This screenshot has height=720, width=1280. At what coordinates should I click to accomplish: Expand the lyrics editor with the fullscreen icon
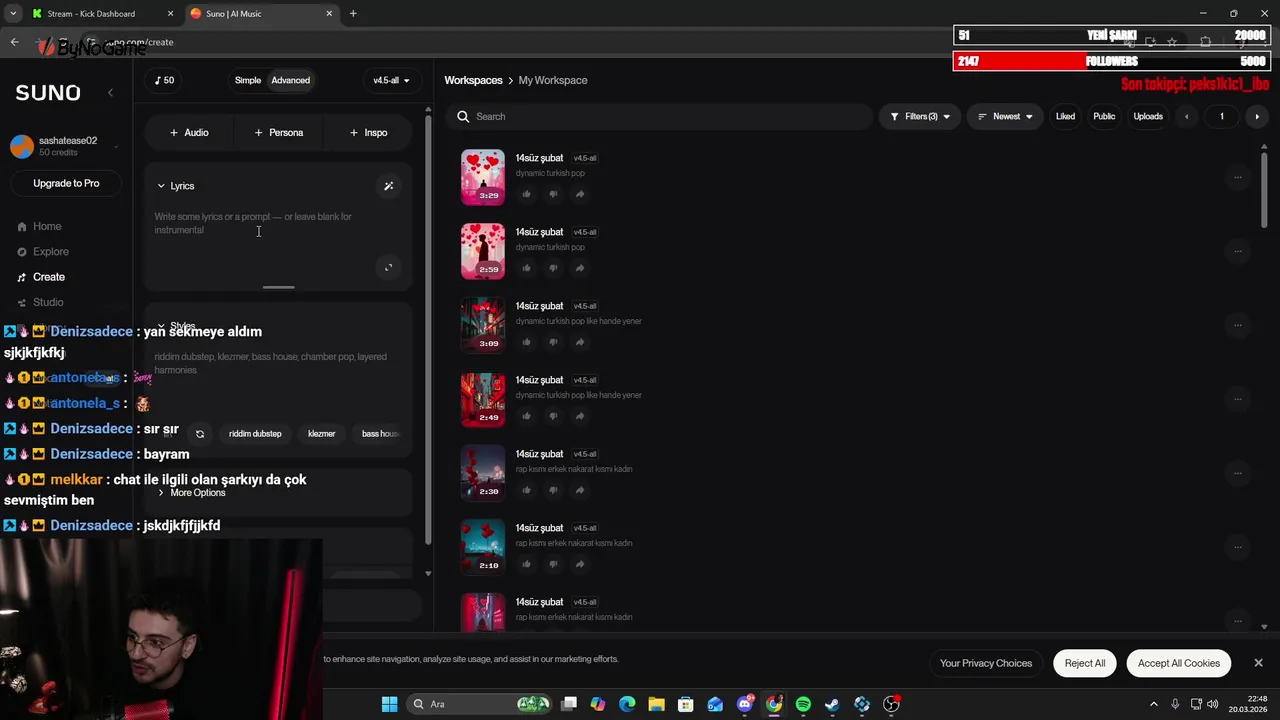389,267
